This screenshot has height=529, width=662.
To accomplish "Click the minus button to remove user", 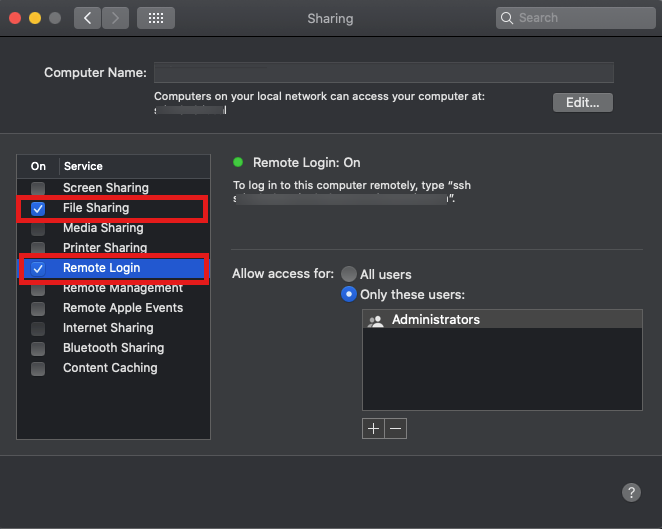I will click(x=396, y=428).
